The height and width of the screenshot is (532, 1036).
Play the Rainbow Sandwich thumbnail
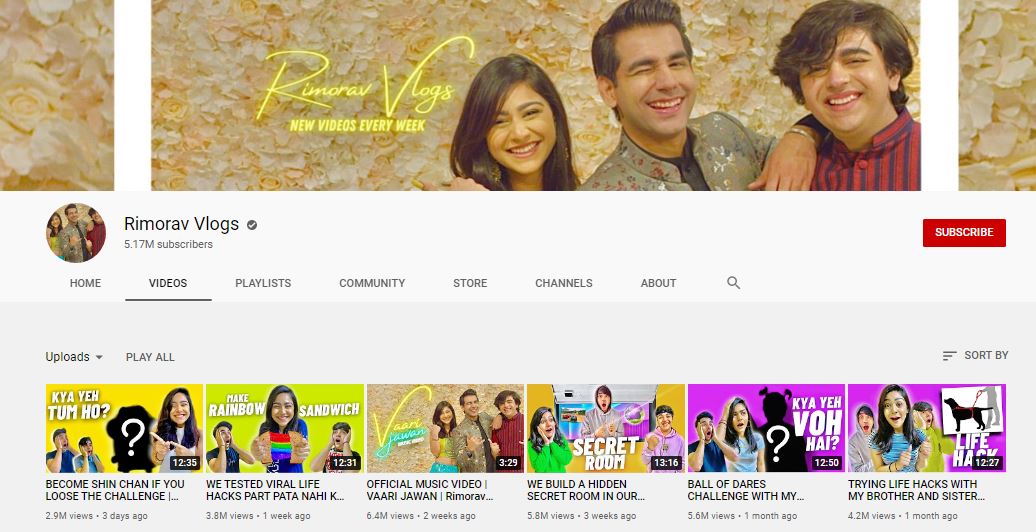point(285,428)
